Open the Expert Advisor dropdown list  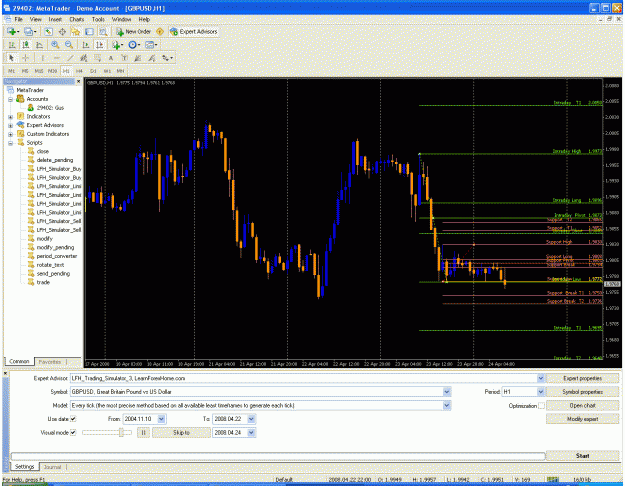pyautogui.click(x=540, y=378)
